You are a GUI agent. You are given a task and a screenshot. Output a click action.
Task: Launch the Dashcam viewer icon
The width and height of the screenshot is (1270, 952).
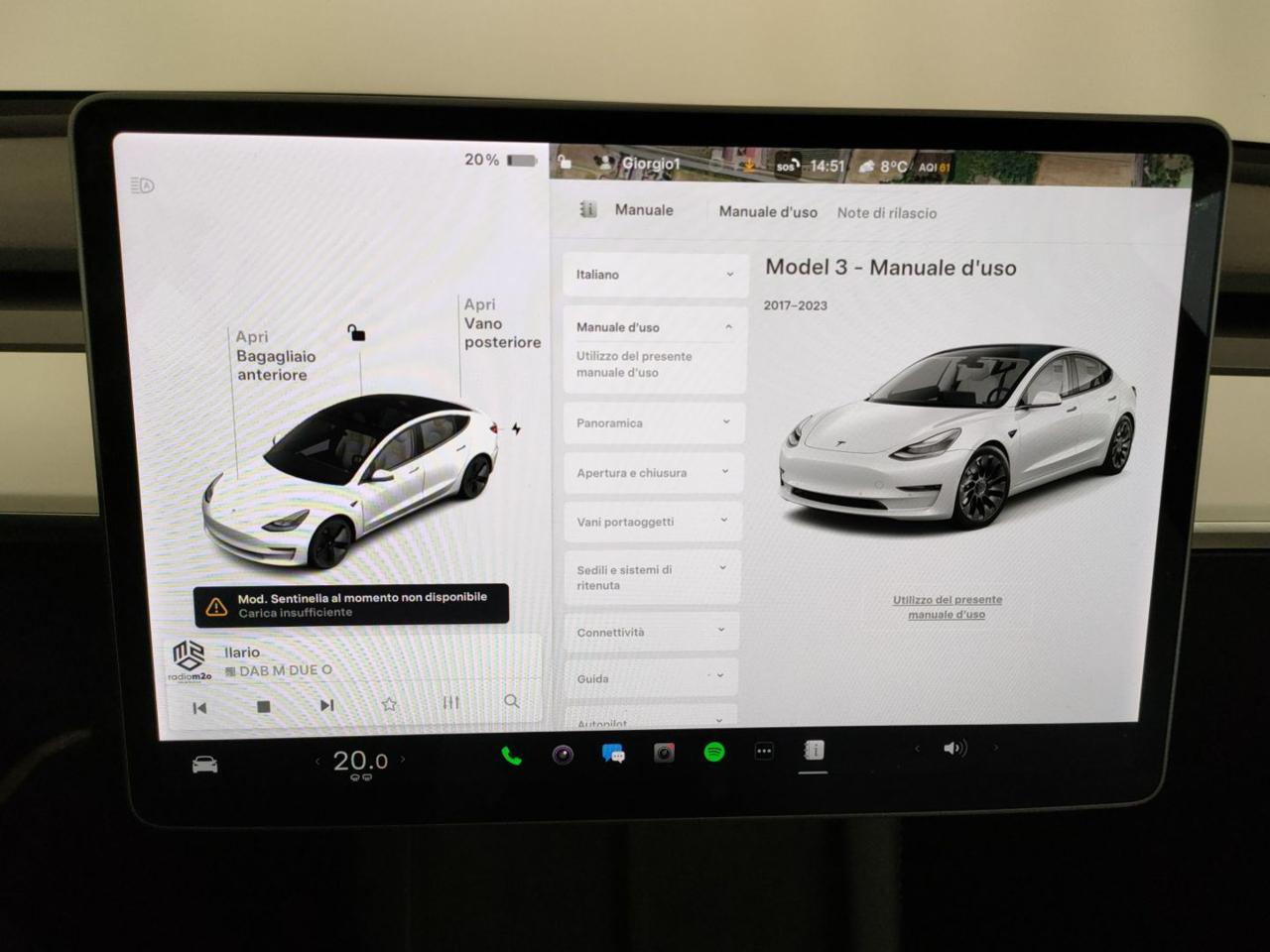tap(664, 754)
